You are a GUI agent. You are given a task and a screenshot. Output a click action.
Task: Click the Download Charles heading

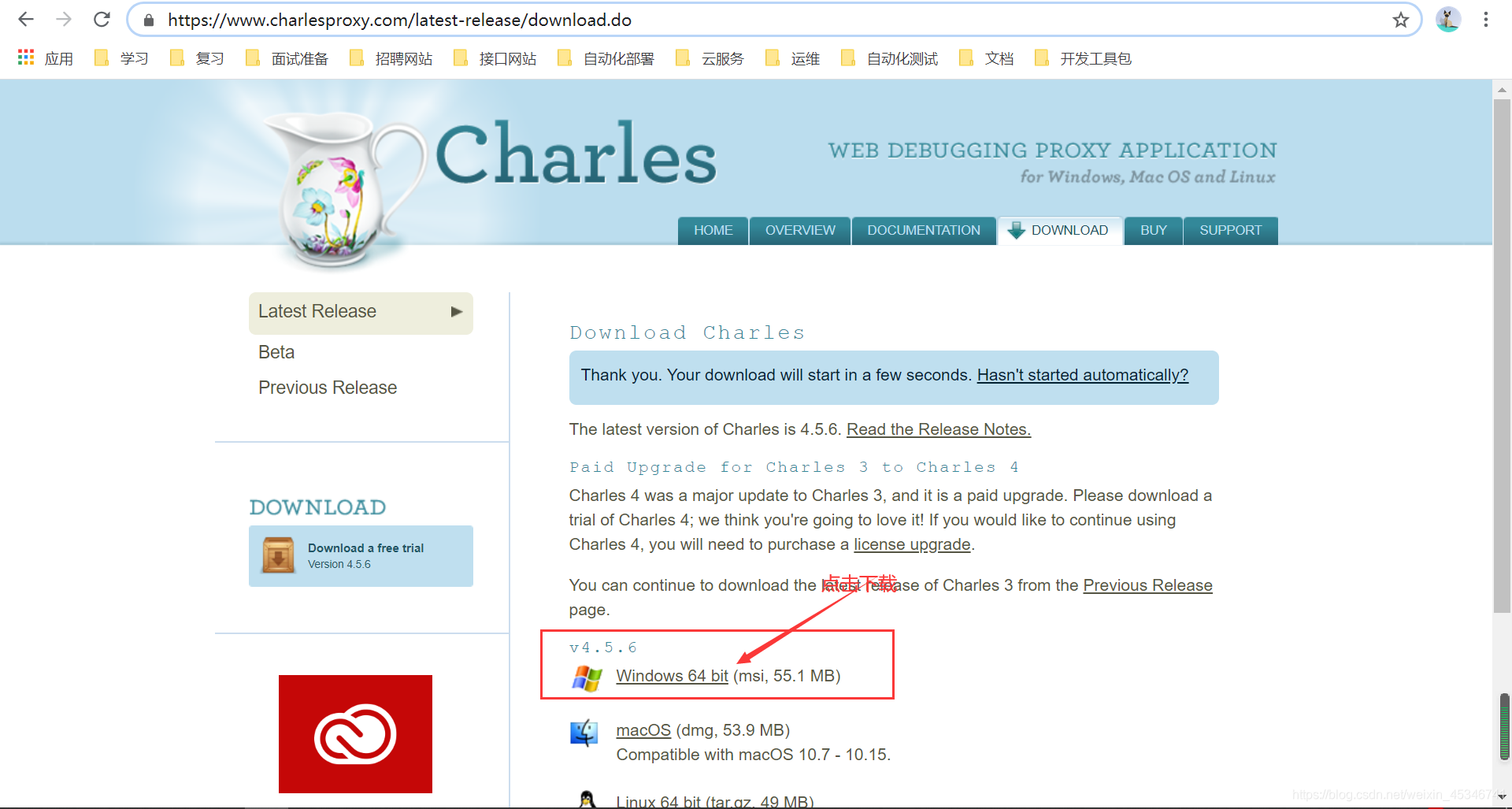pos(687,332)
